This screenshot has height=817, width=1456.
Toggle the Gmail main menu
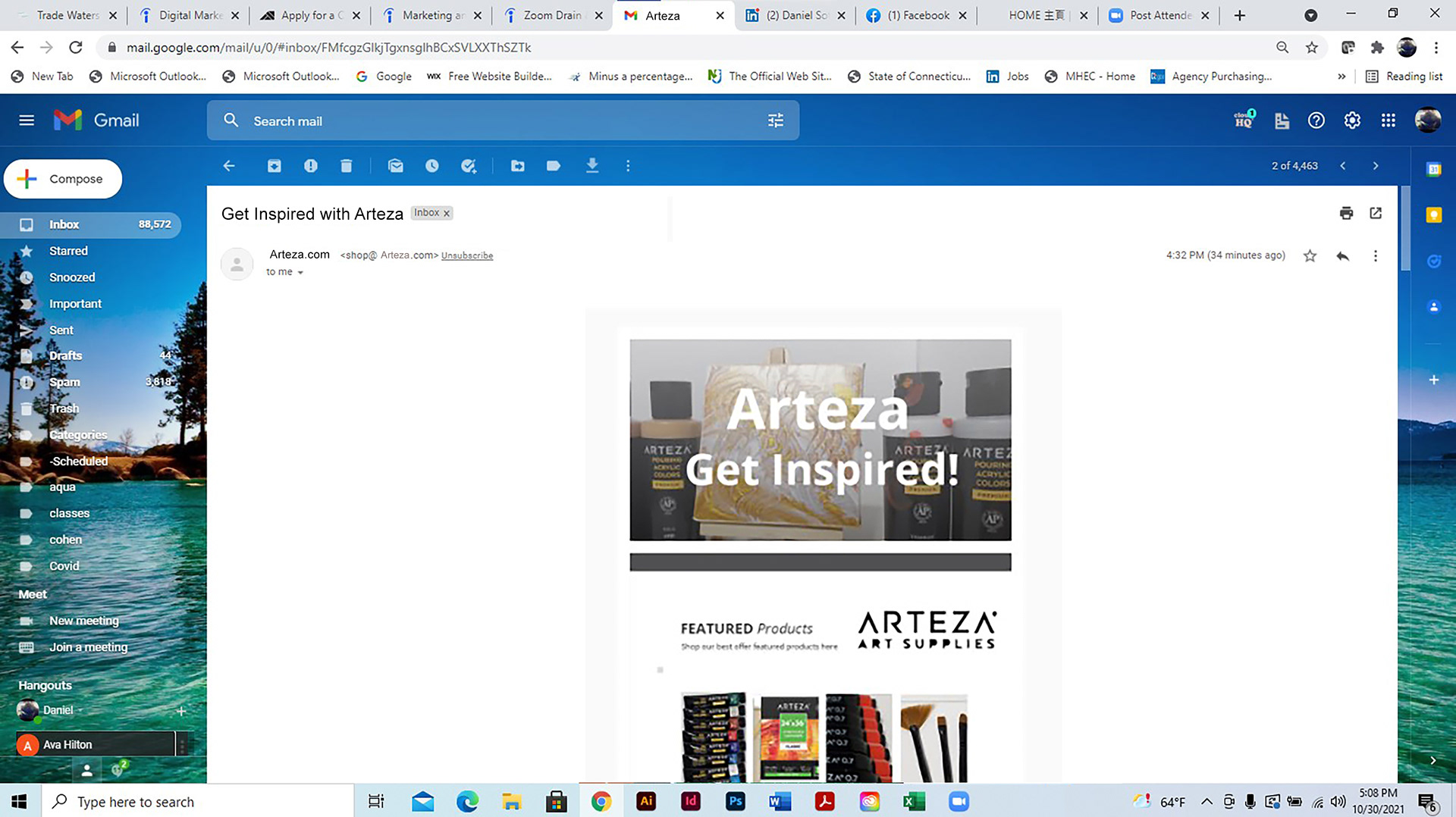27,120
